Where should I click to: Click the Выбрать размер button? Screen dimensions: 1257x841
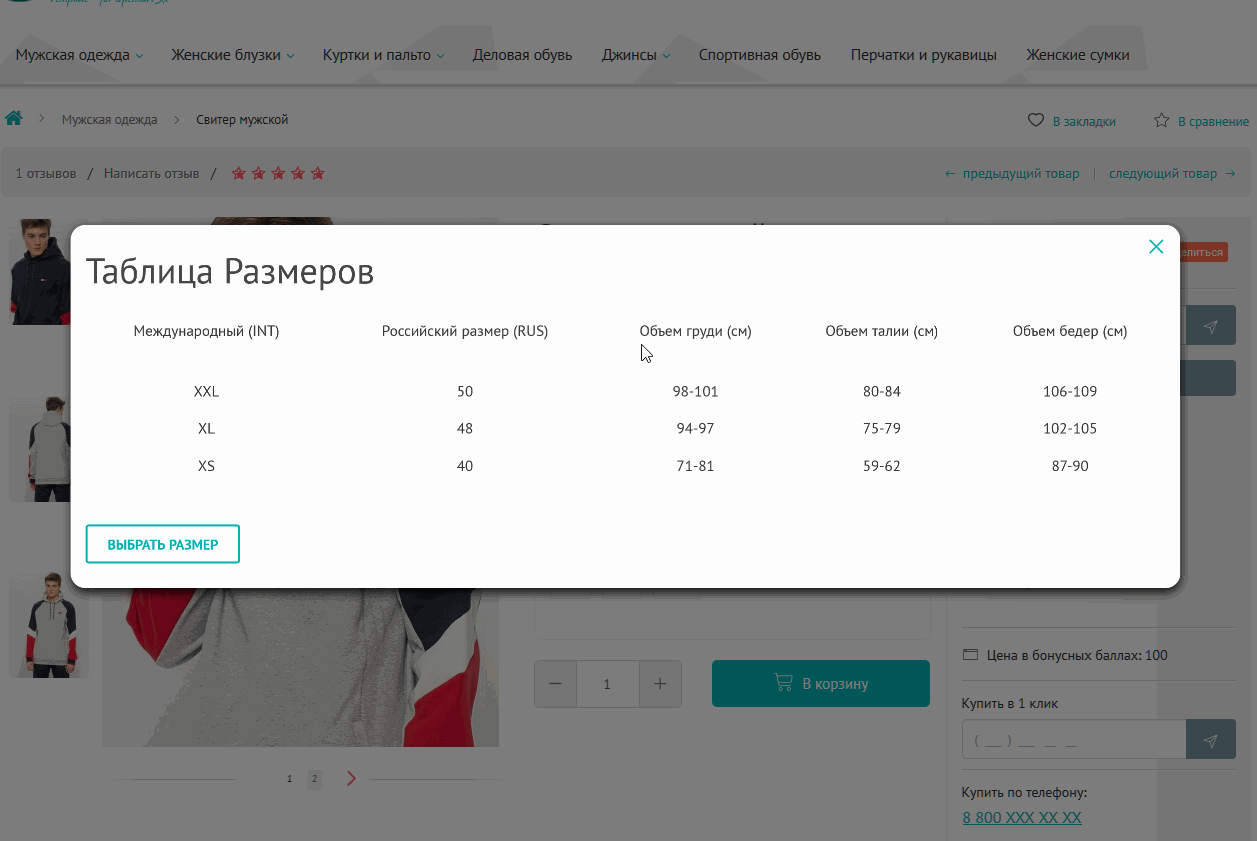(162, 544)
